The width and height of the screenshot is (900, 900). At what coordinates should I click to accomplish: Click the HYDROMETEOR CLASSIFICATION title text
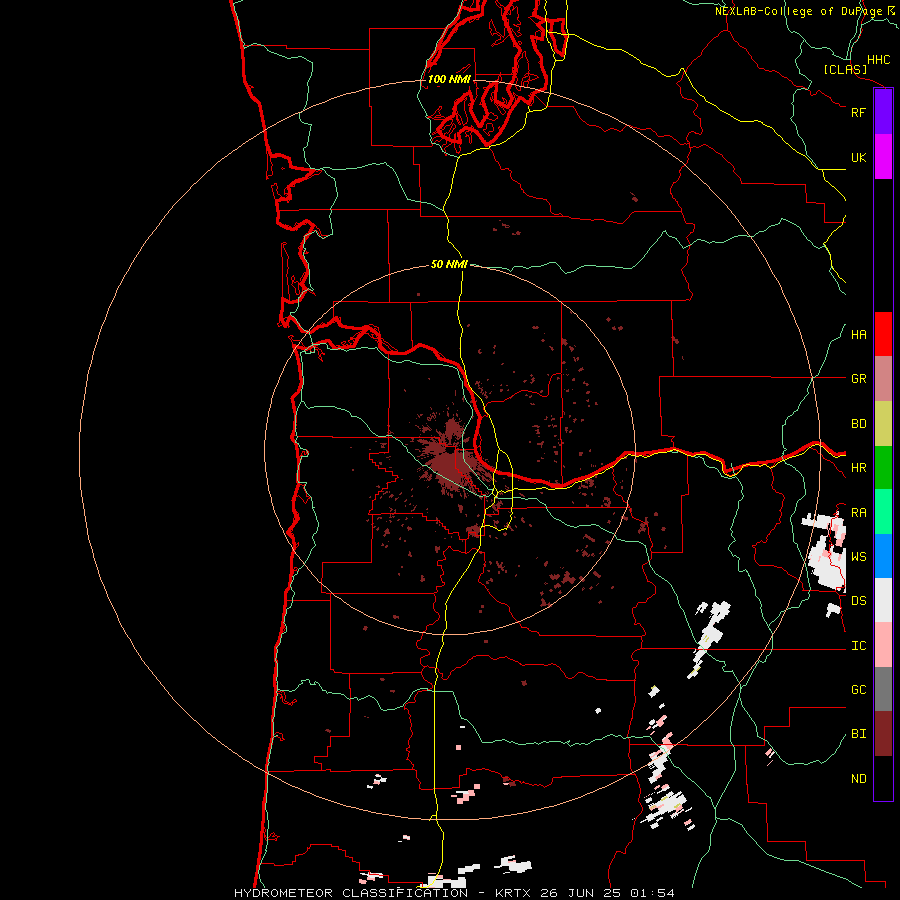[x=351, y=893]
